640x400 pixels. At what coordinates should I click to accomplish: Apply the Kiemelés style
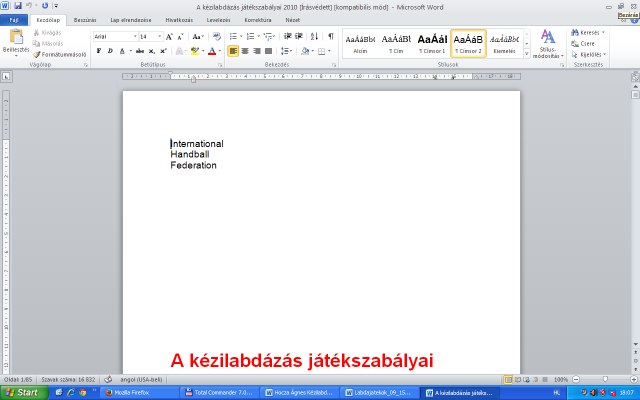pyautogui.click(x=504, y=43)
